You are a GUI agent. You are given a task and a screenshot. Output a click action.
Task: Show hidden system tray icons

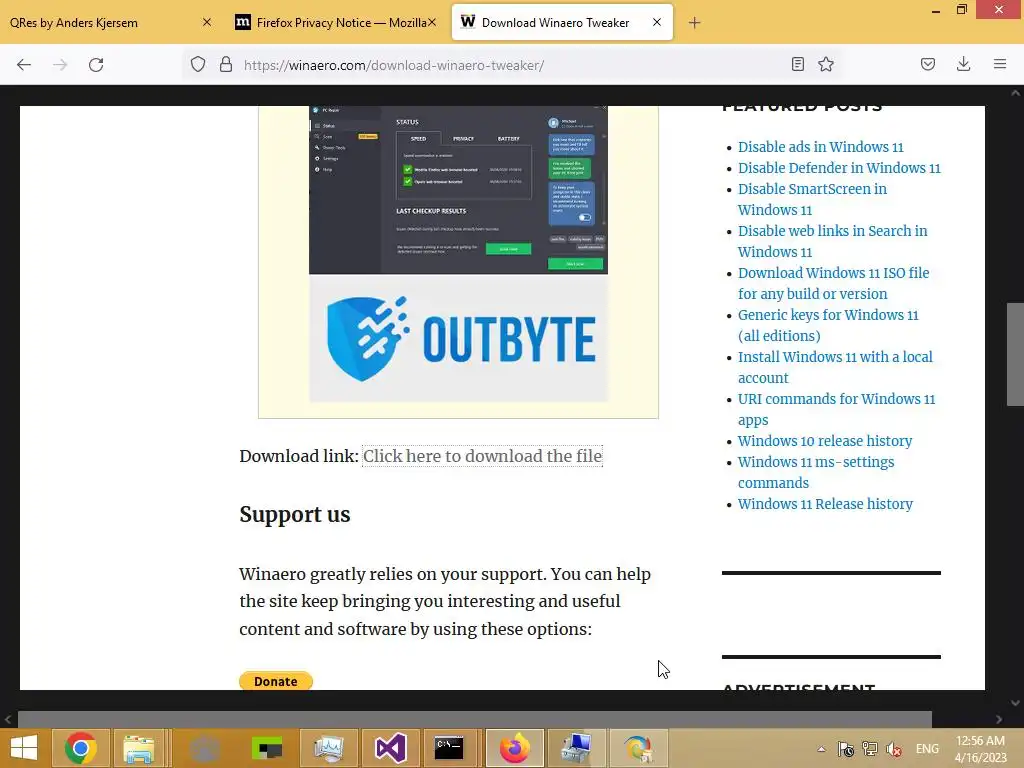click(x=822, y=749)
